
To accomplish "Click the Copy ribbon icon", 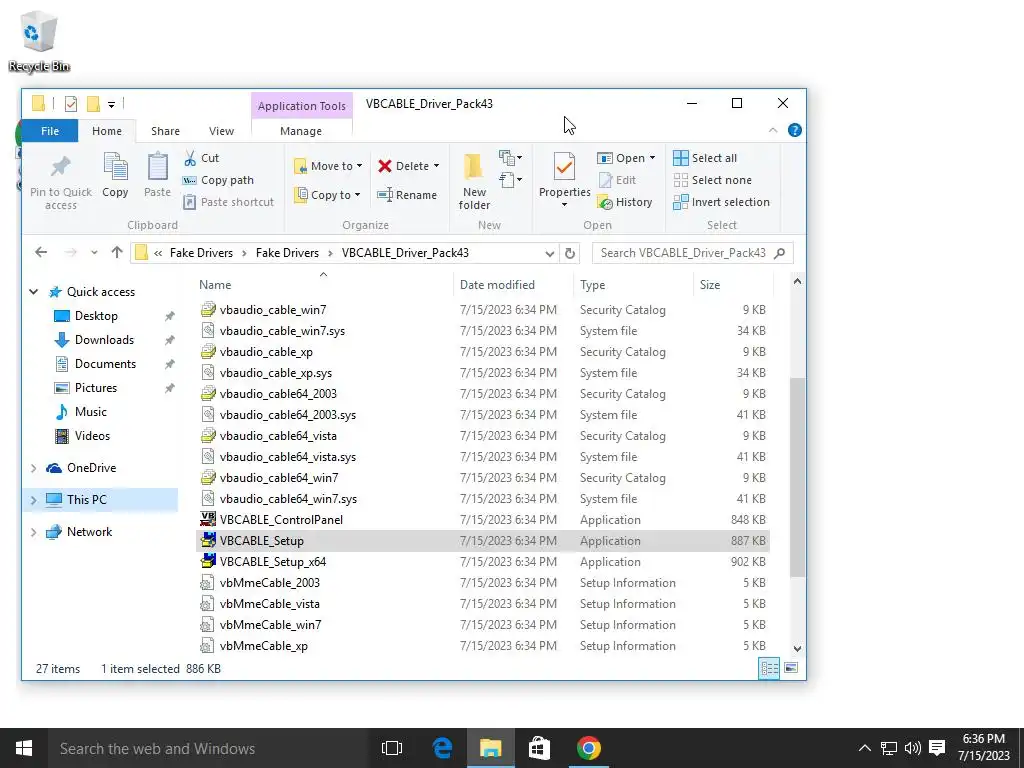I will (x=116, y=167).
